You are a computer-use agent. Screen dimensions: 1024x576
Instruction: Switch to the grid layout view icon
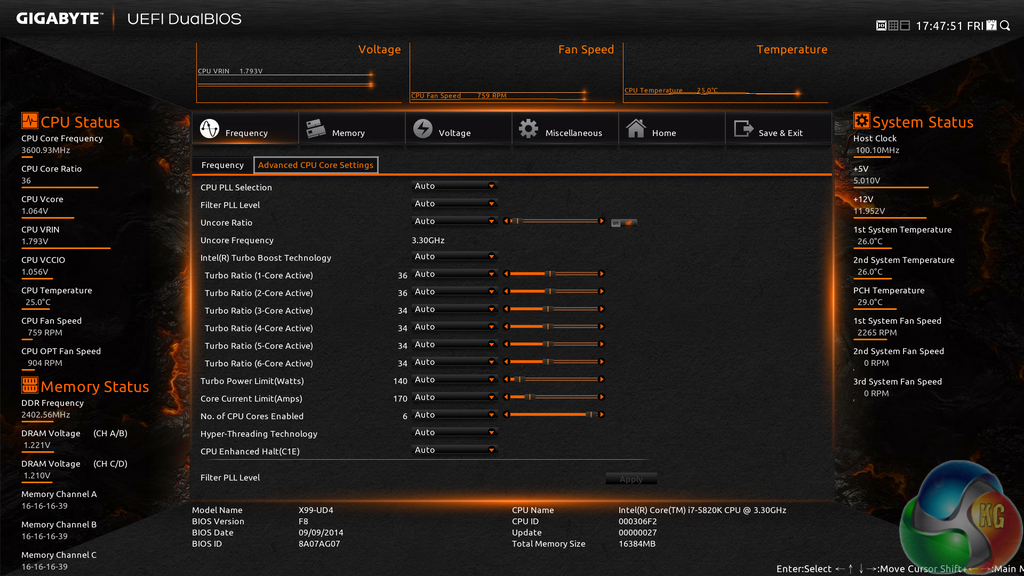coord(893,25)
